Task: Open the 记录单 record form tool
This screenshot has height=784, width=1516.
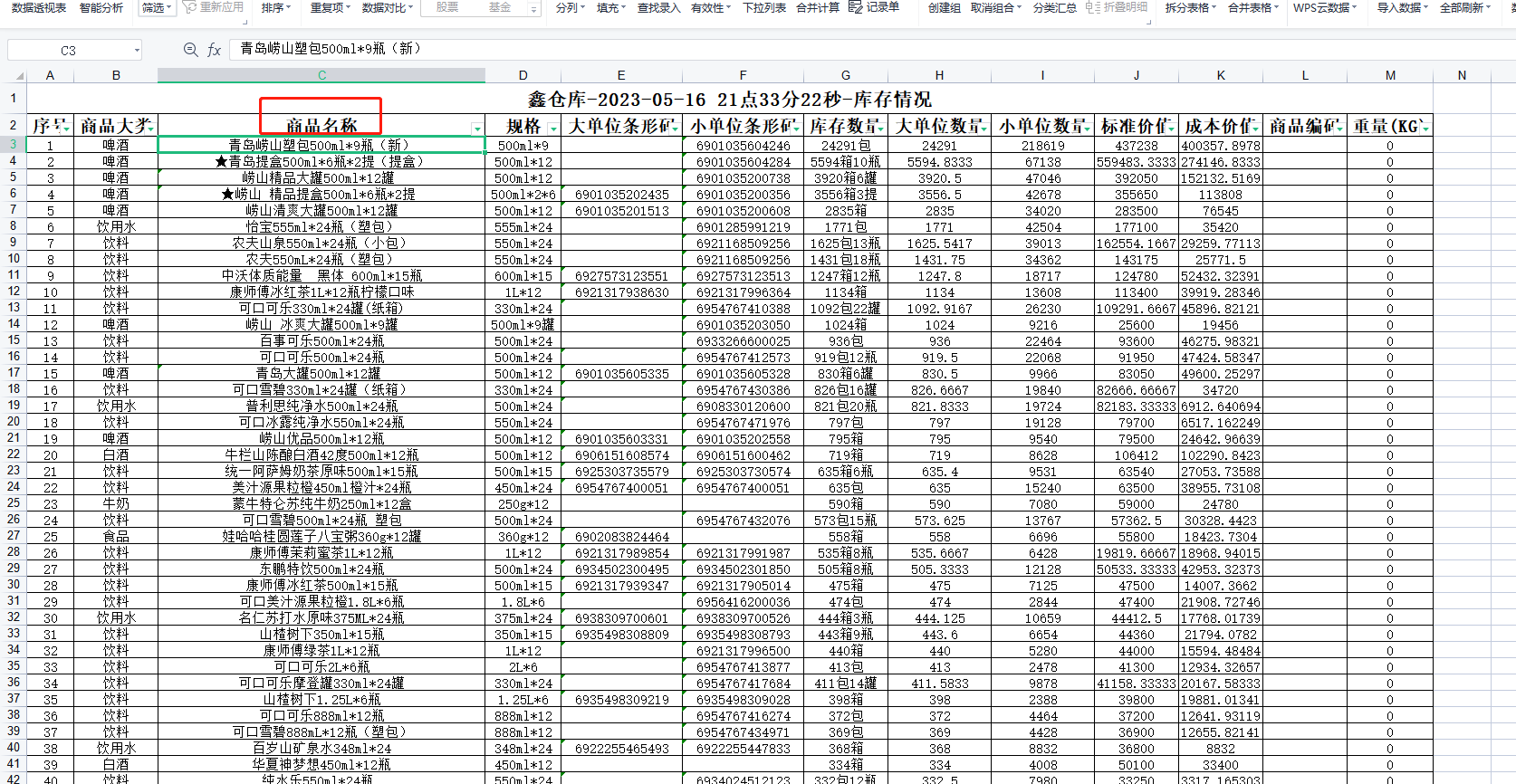Action: coord(874,7)
